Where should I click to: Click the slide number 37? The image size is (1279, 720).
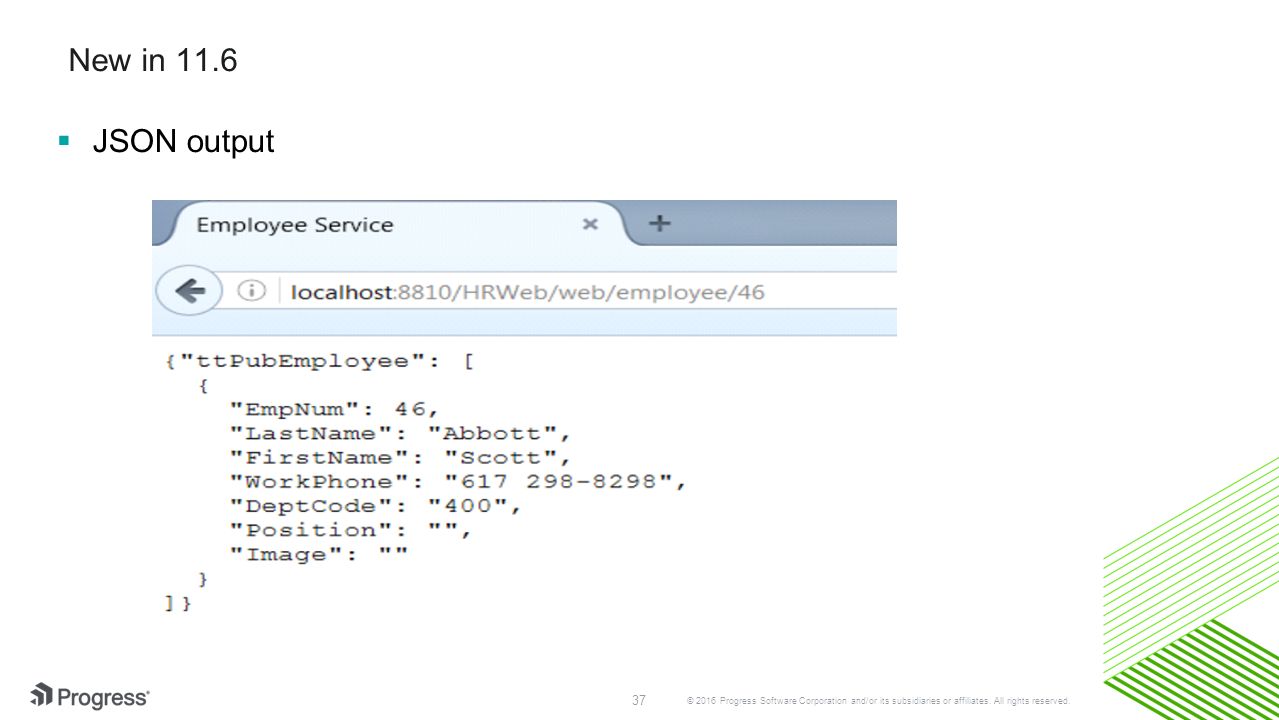(x=638, y=699)
